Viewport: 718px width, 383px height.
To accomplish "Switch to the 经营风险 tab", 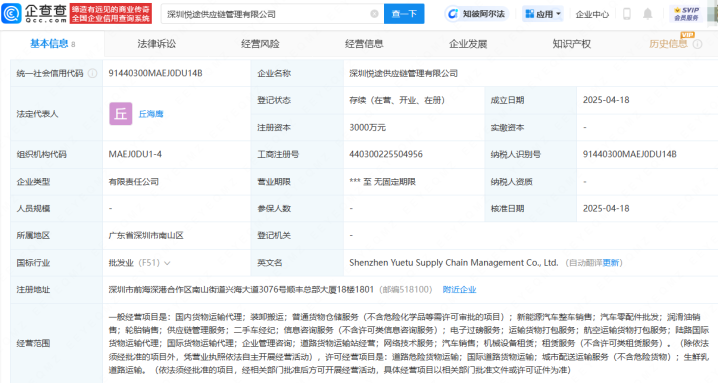I will click(260, 44).
